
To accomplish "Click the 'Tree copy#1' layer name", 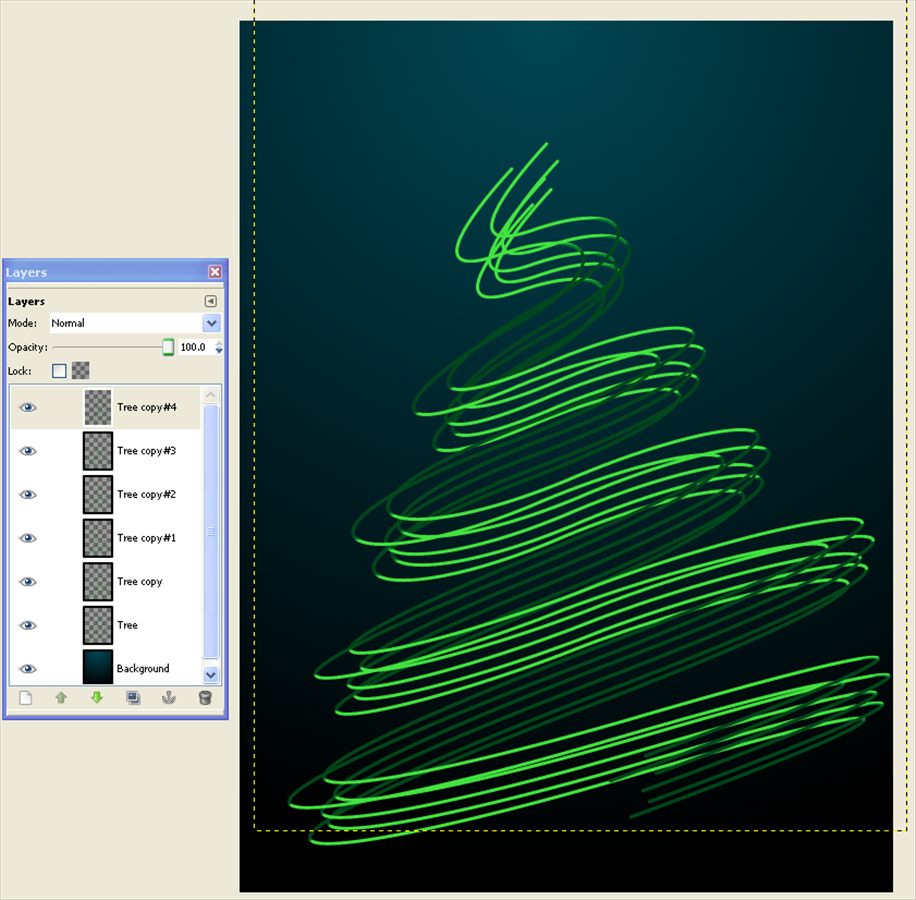I will (x=146, y=538).
